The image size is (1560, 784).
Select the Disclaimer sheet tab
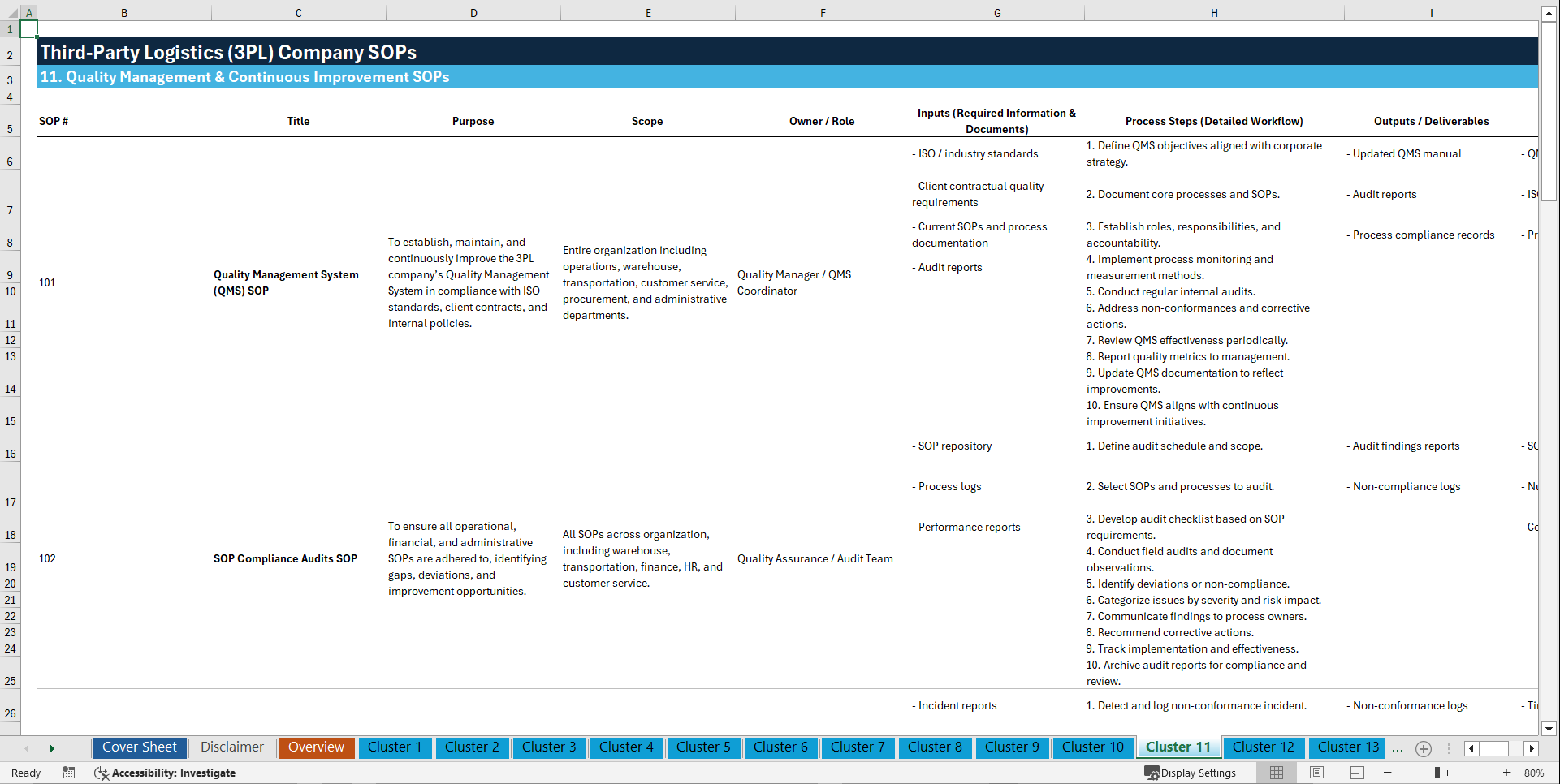point(231,747)
